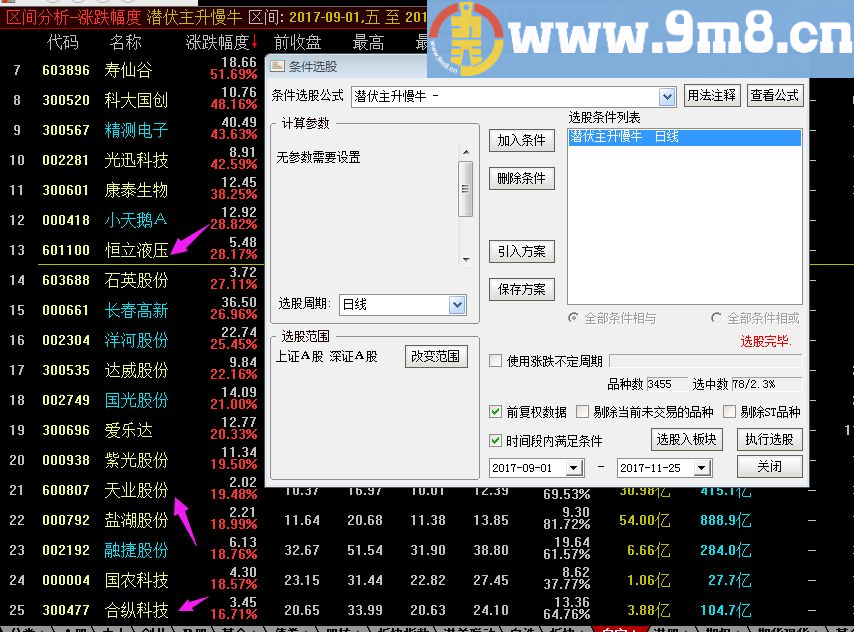This screenshot has height=632, width=854.
Task: Click the 关闭 button
Action: point(770,466)
